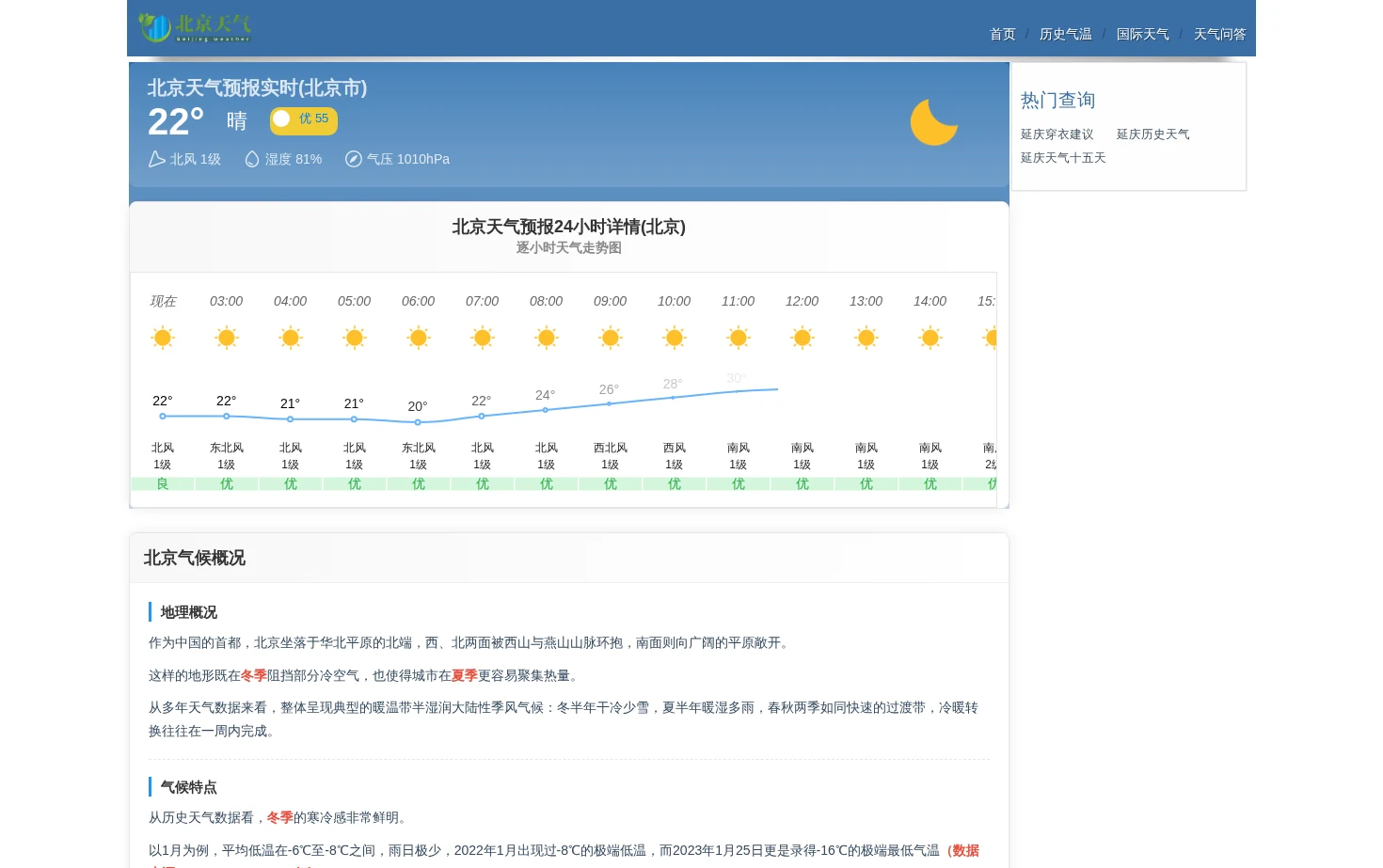Click the 现在 time label
This screenshot has width=1383, height=868.
(163, 301)
